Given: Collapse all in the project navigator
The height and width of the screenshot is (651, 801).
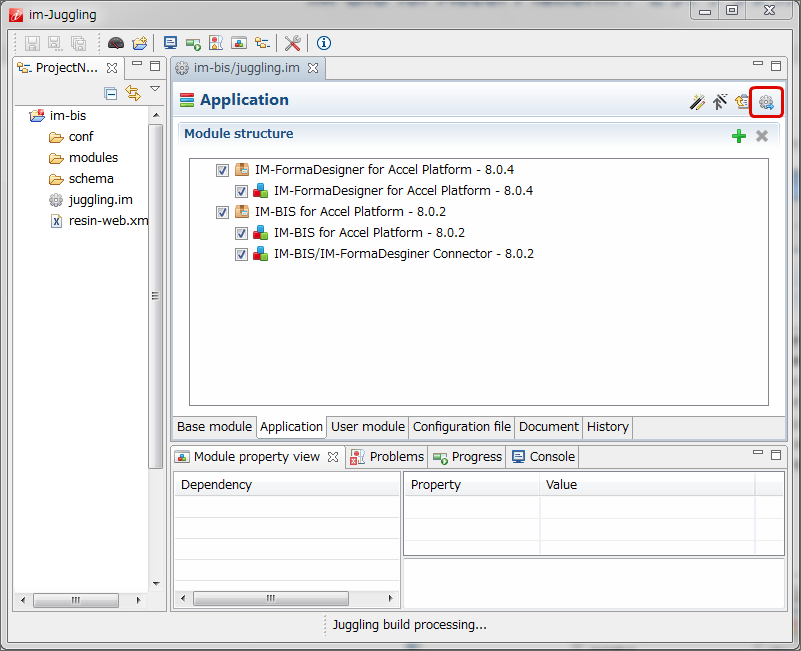Looking at the screenshot, I should click(x=110, y=94).
